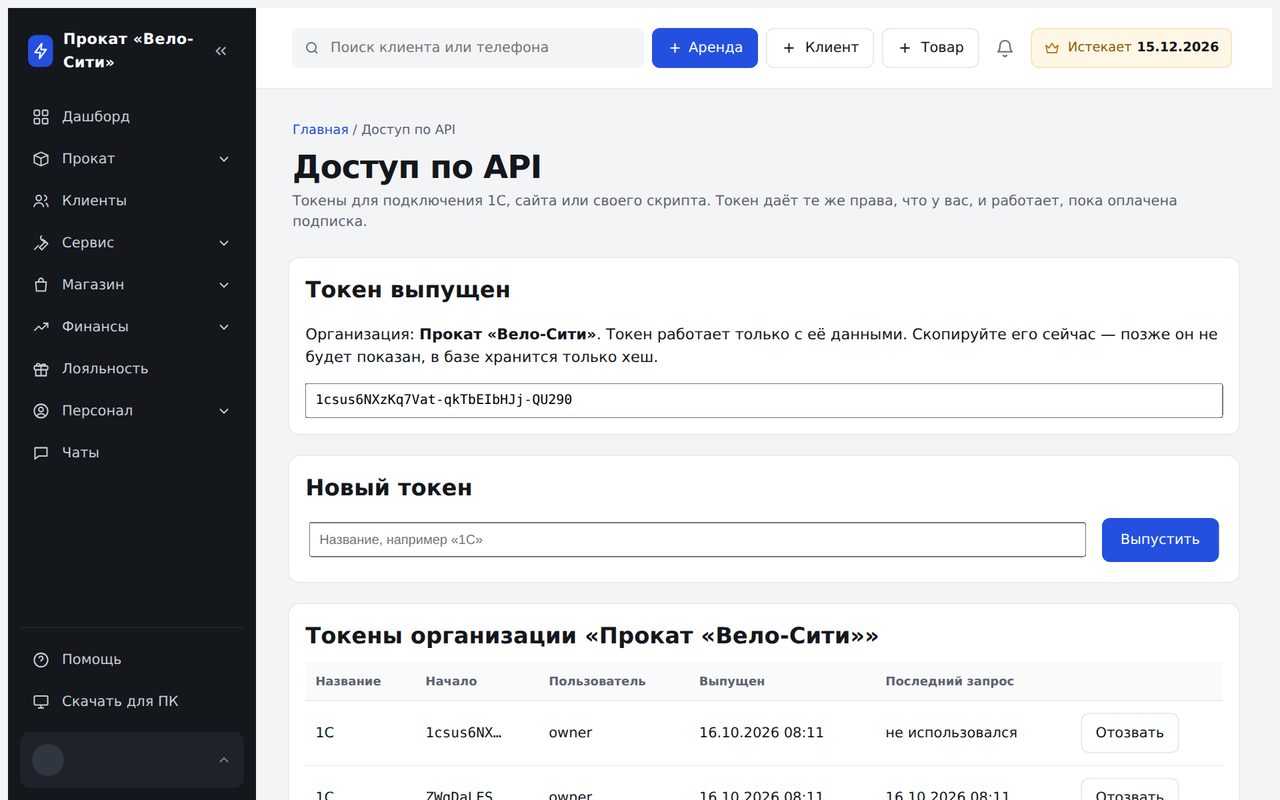
Task: Click the new token name field
Action: click(698, 540)
